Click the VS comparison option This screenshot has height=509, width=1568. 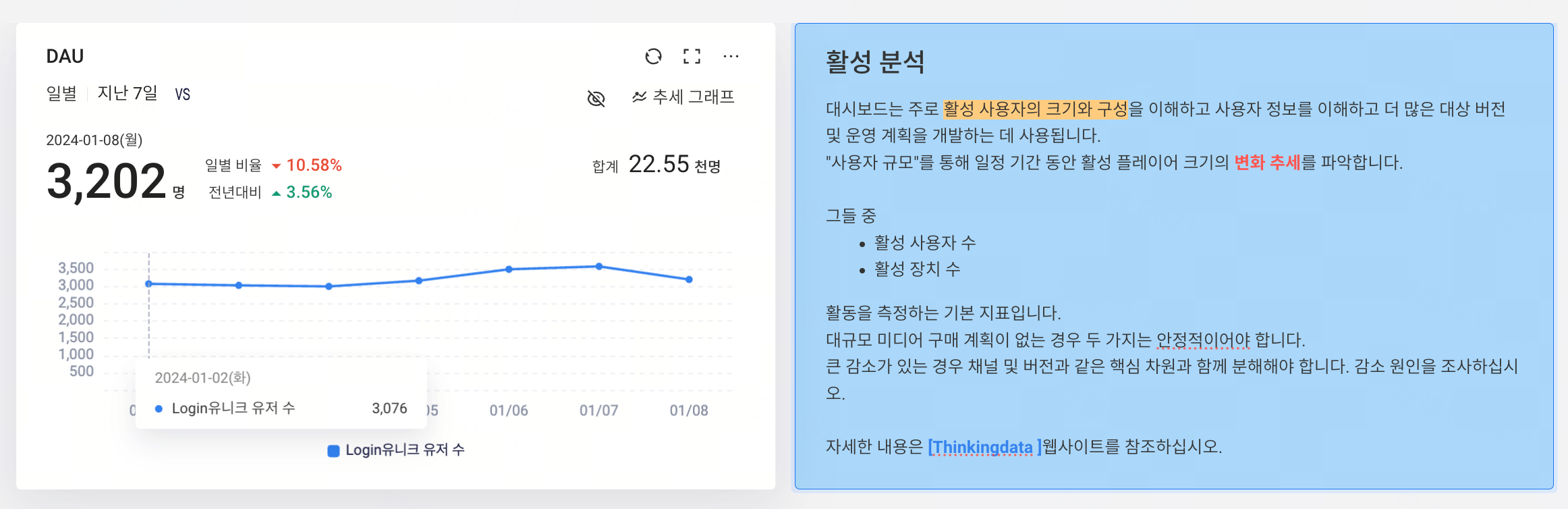click(x=183, y=94)
